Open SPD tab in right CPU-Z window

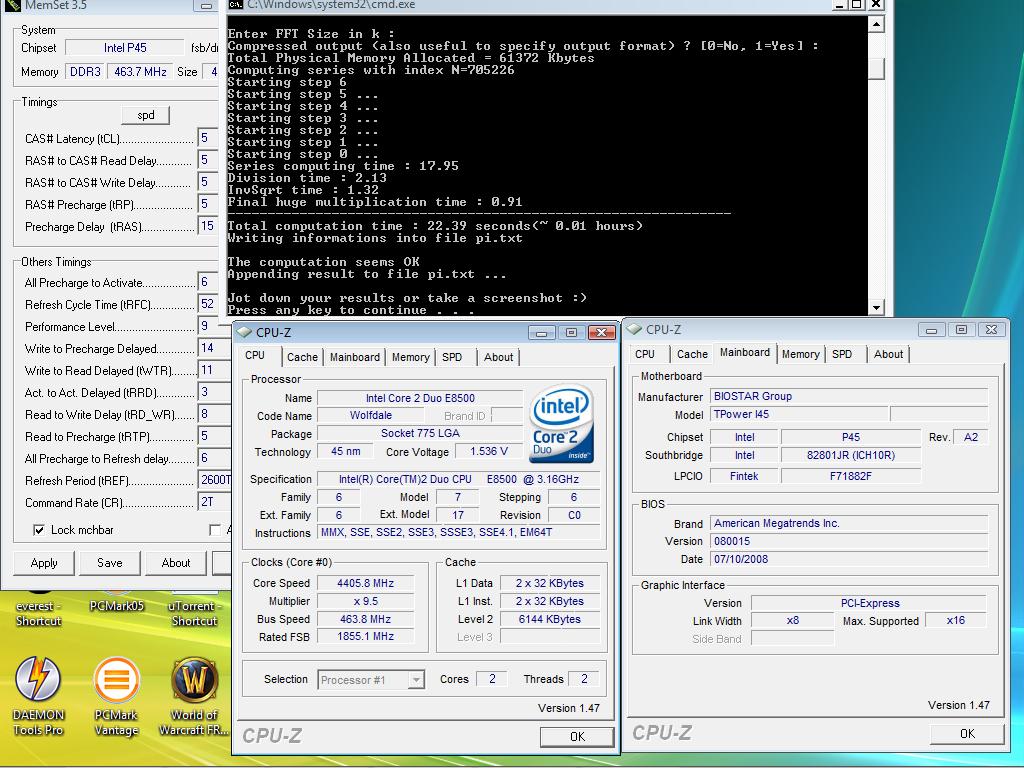842,354
